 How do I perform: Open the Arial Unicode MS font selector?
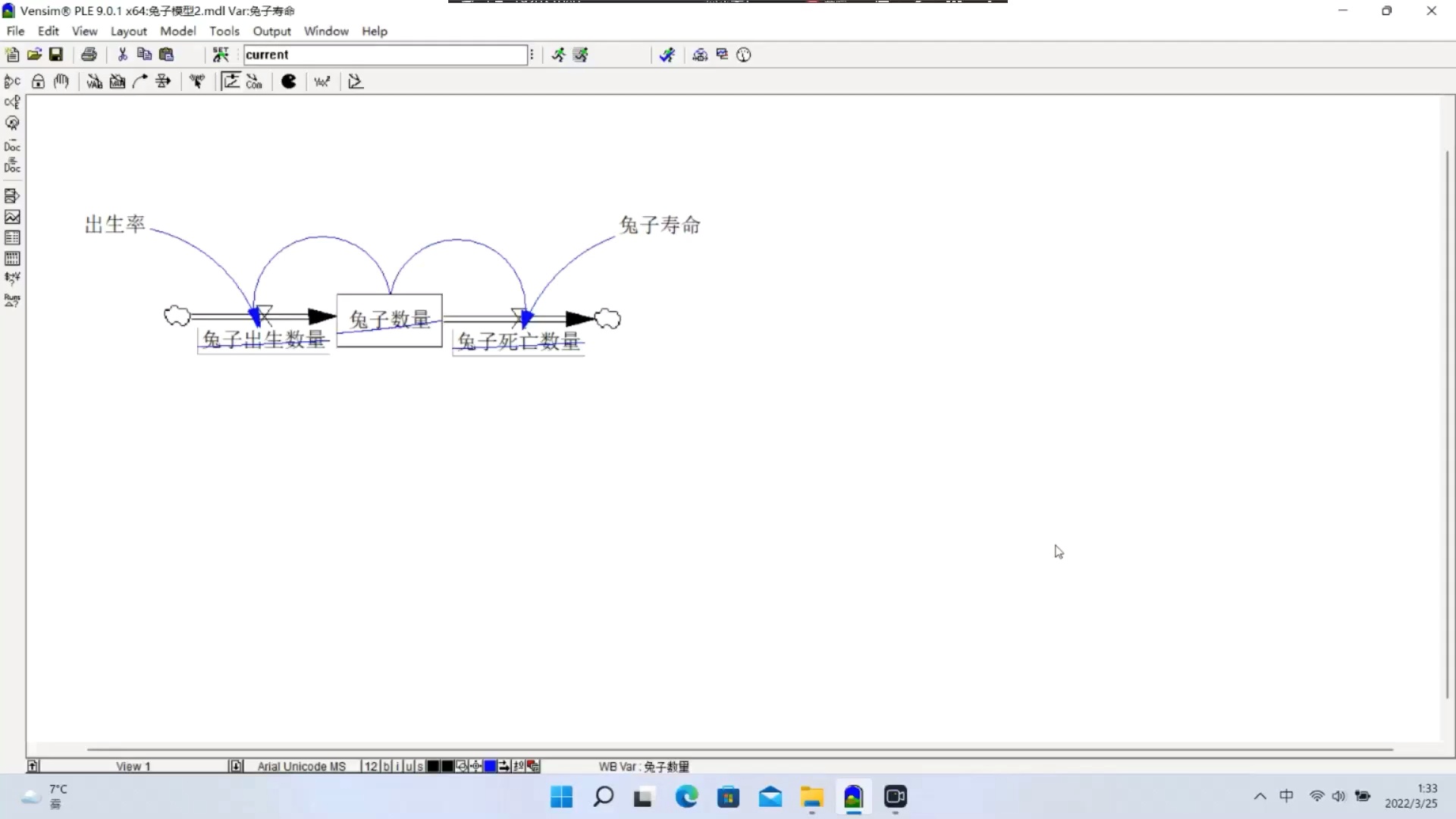click(301, 766)
